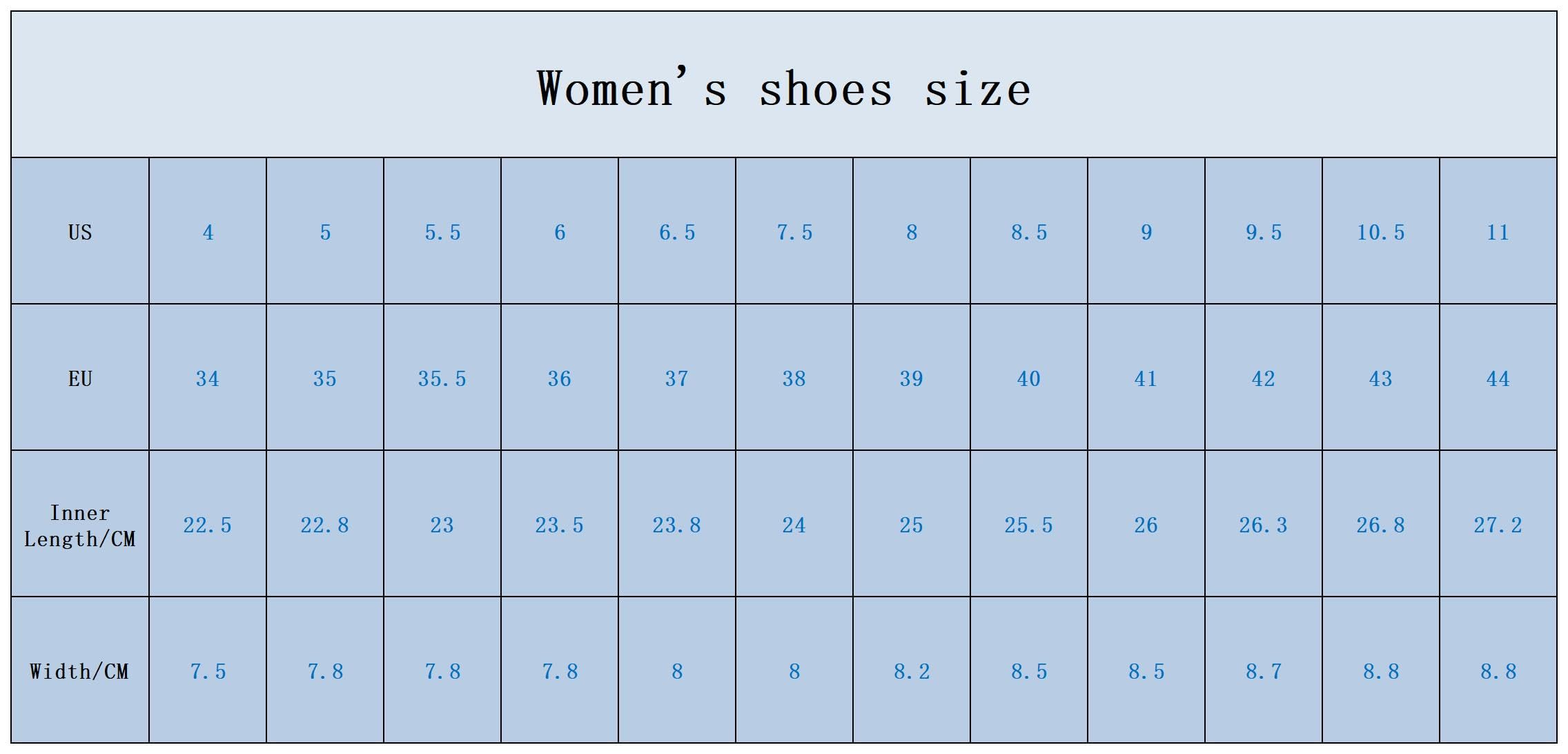Click the 8.7 width cell
This screenshot has width=1568, height=754.
click(1263, 671)
